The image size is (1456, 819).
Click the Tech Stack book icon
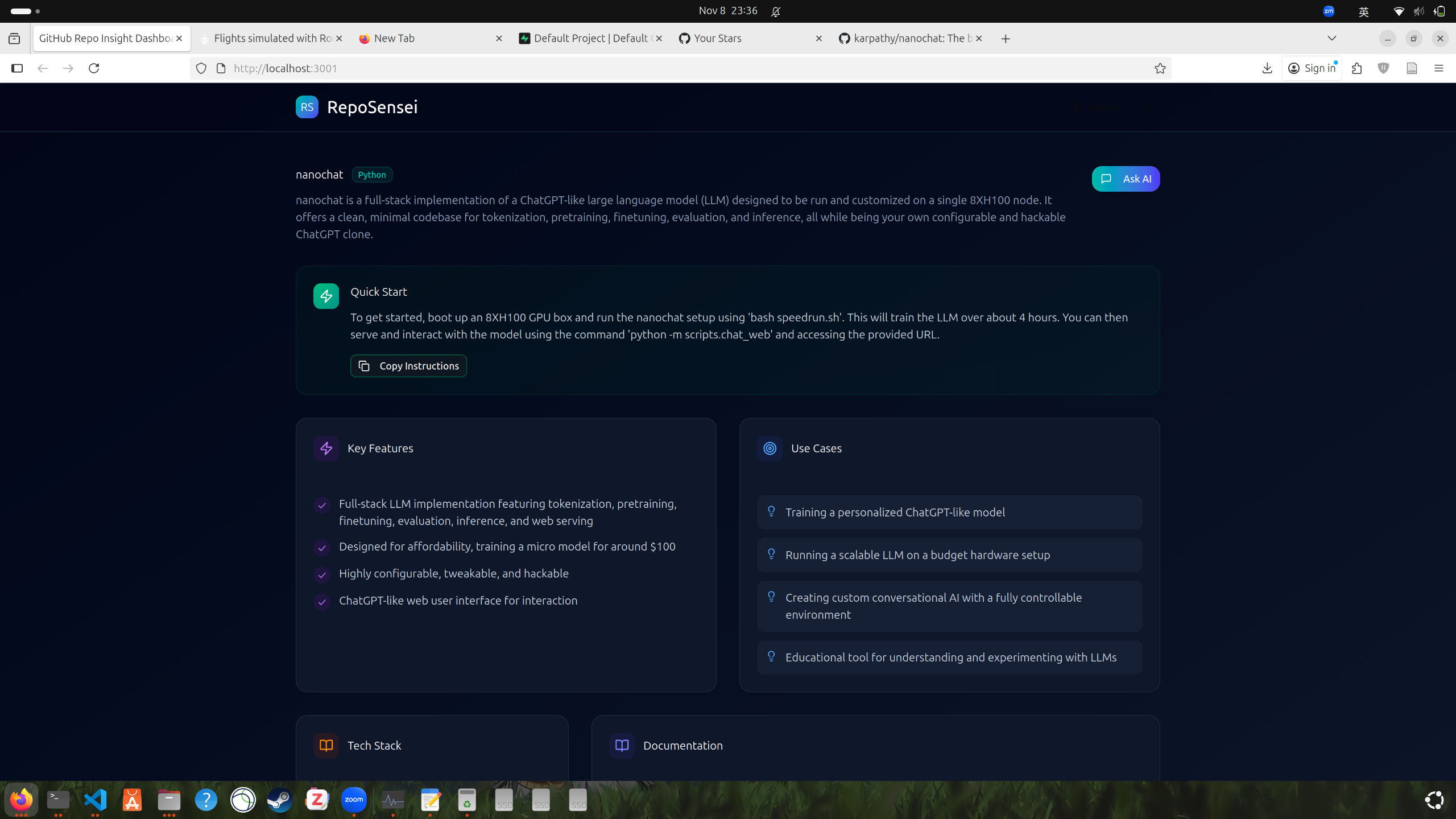326,746
